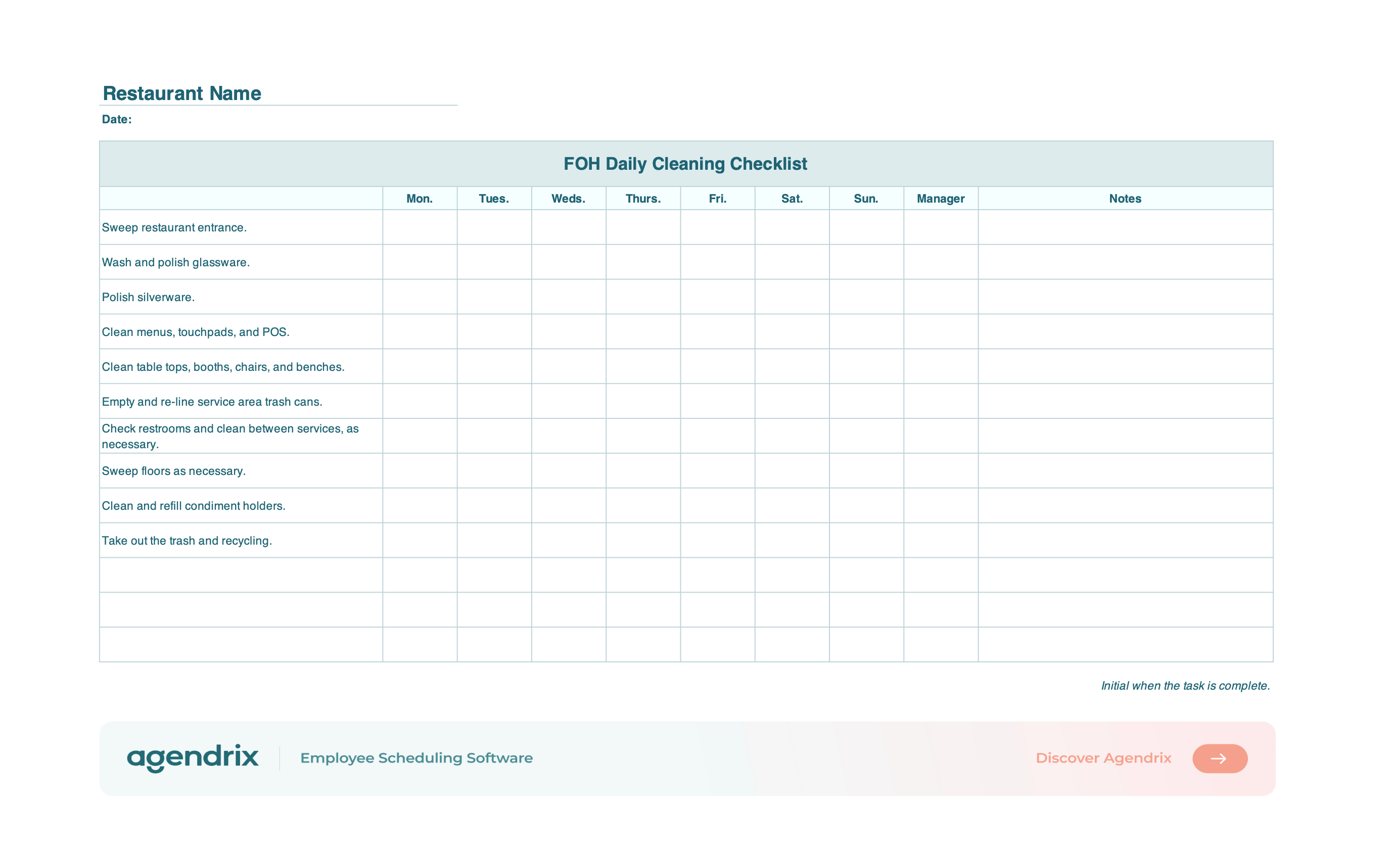The image size is (1388, 868).
Task: Click Thurs. cell for Check restrooms row
Action: tap(643, 437)
